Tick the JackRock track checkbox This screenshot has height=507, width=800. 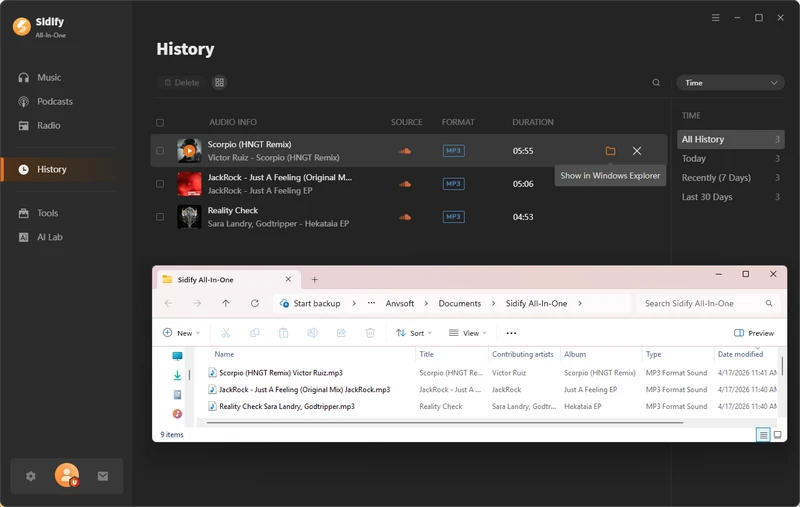(x=160, y=184)
